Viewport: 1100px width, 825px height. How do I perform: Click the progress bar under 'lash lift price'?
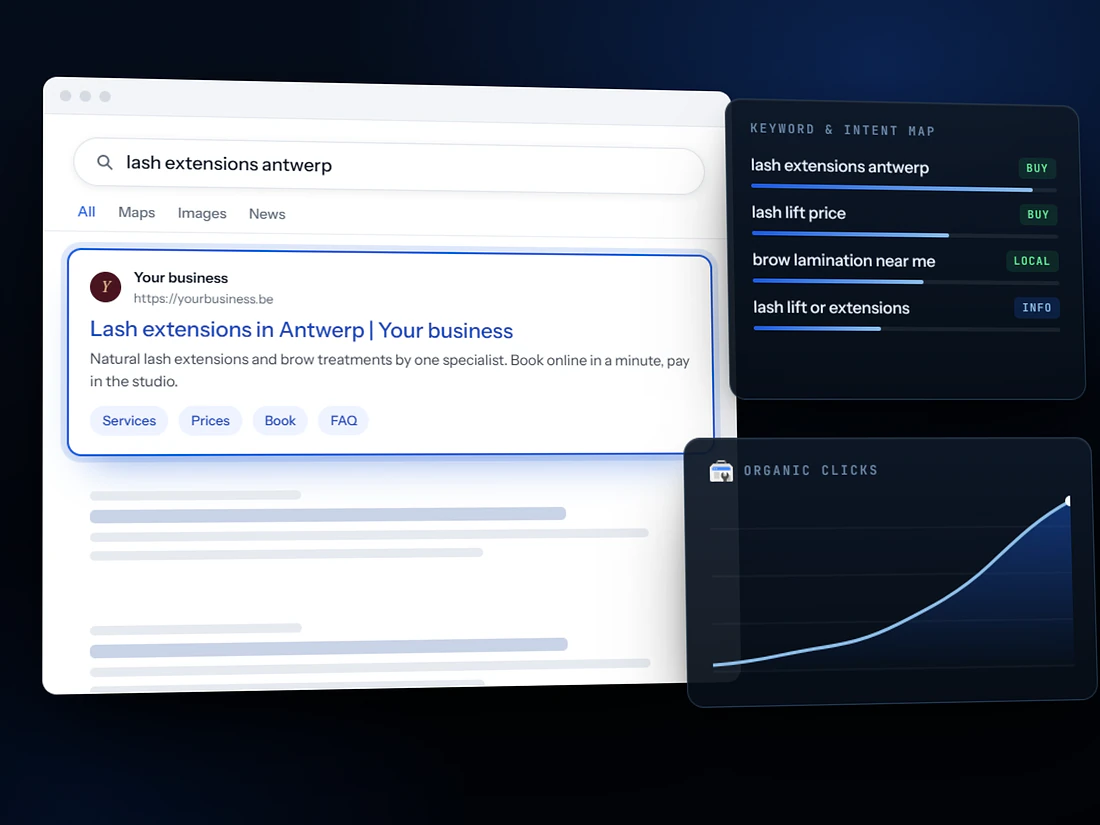[x=905, y=234]
